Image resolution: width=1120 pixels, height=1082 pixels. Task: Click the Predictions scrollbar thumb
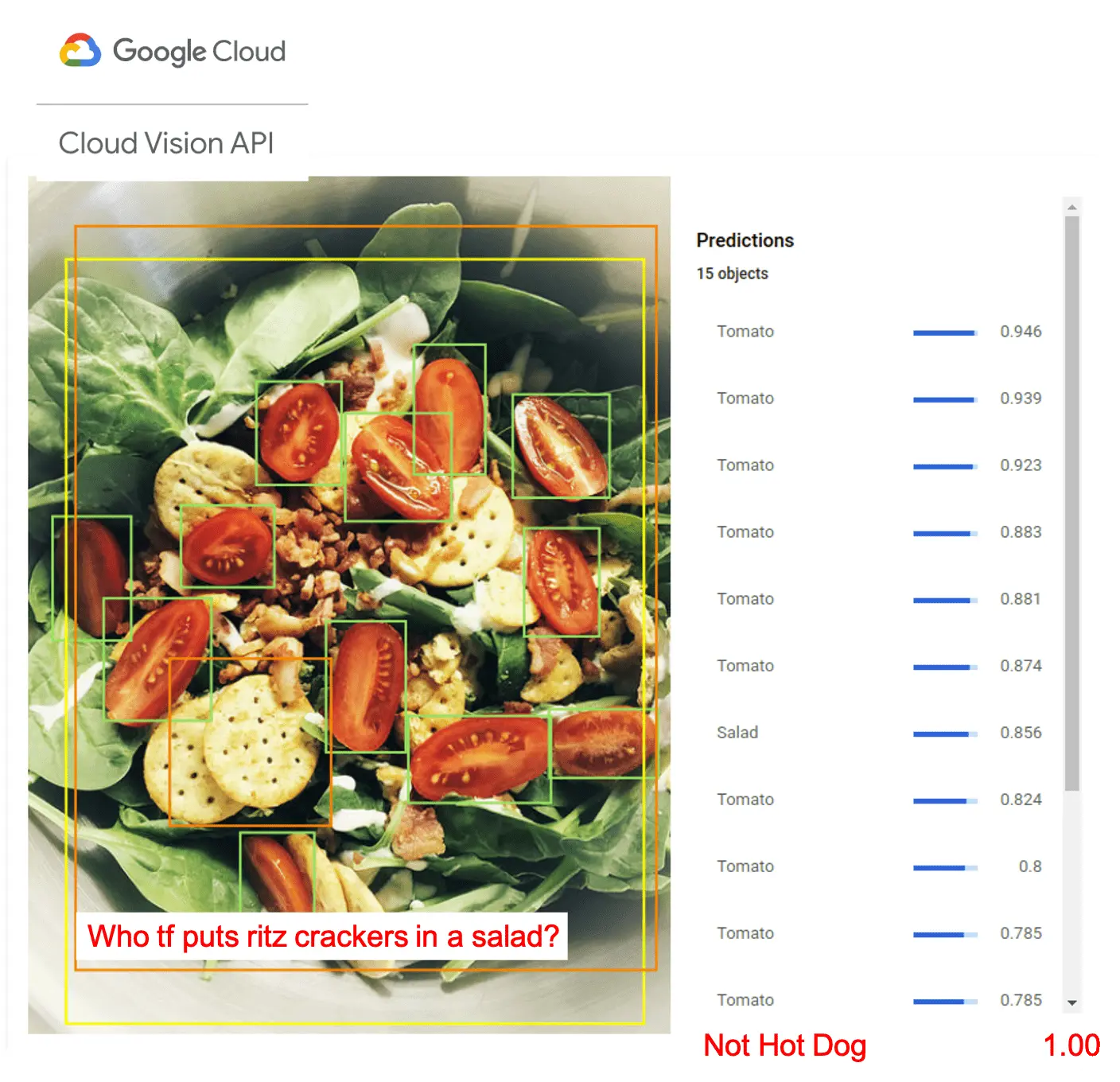coord(1072,503)
